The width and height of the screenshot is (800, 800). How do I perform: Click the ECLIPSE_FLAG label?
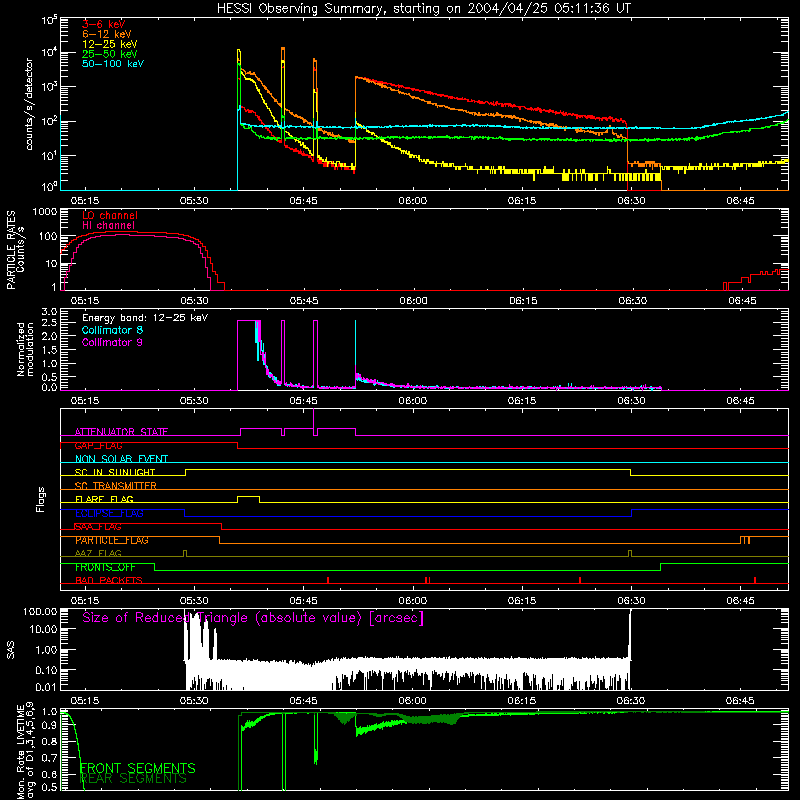109,513
